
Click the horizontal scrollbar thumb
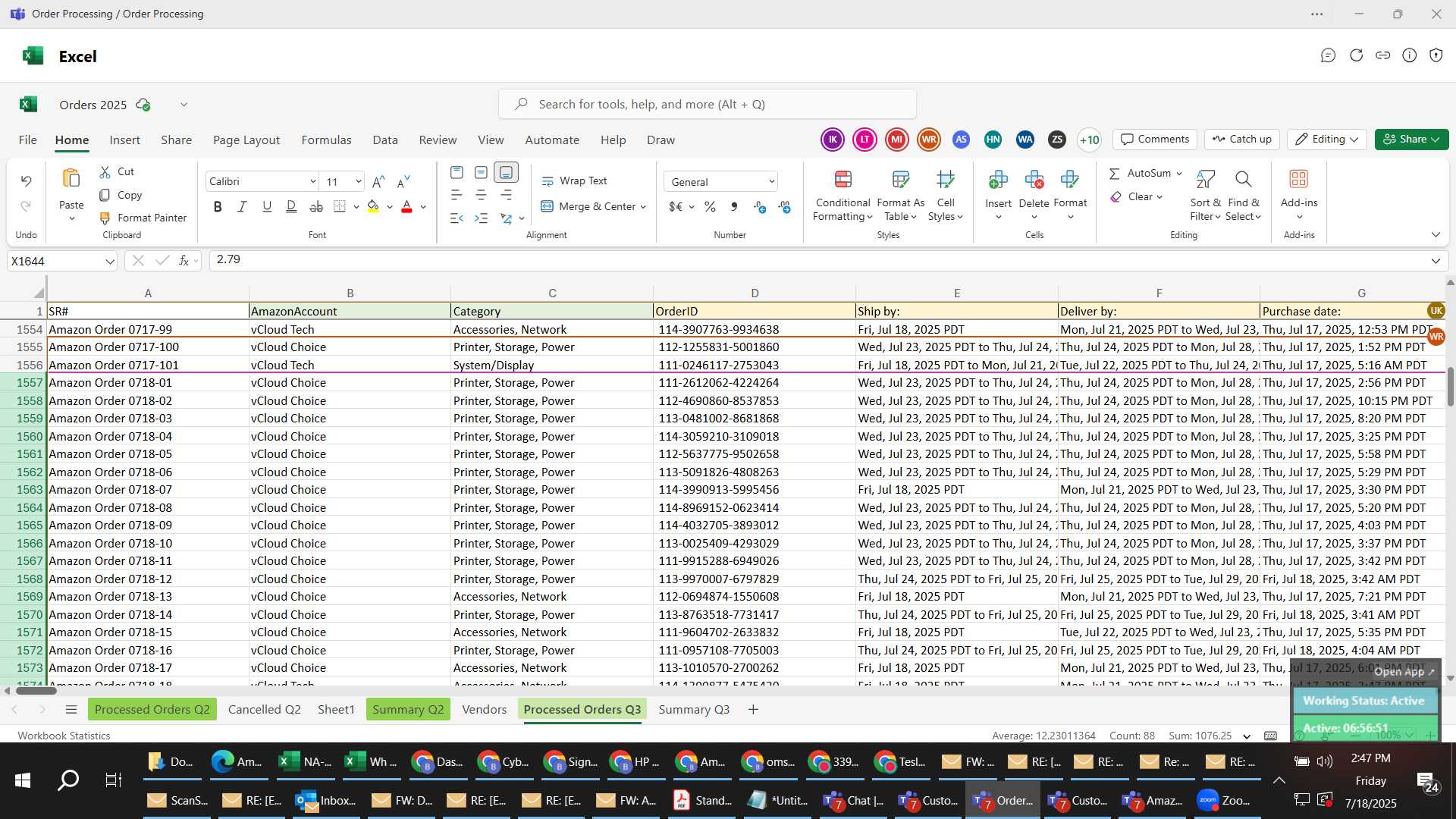[x=36, y=691]
